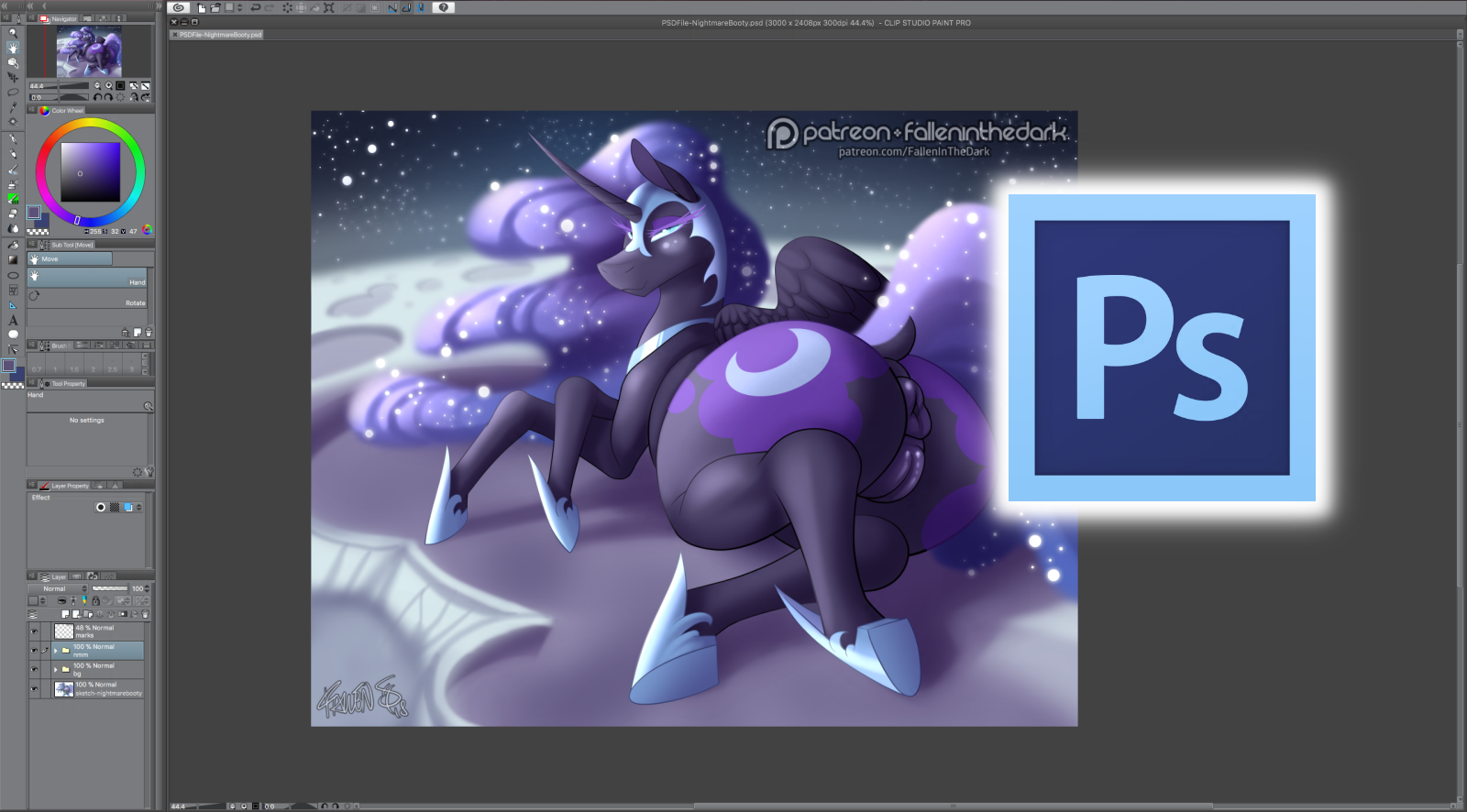Select the Gradient tool
1467x812 pixels.
(x=13, y=259)
